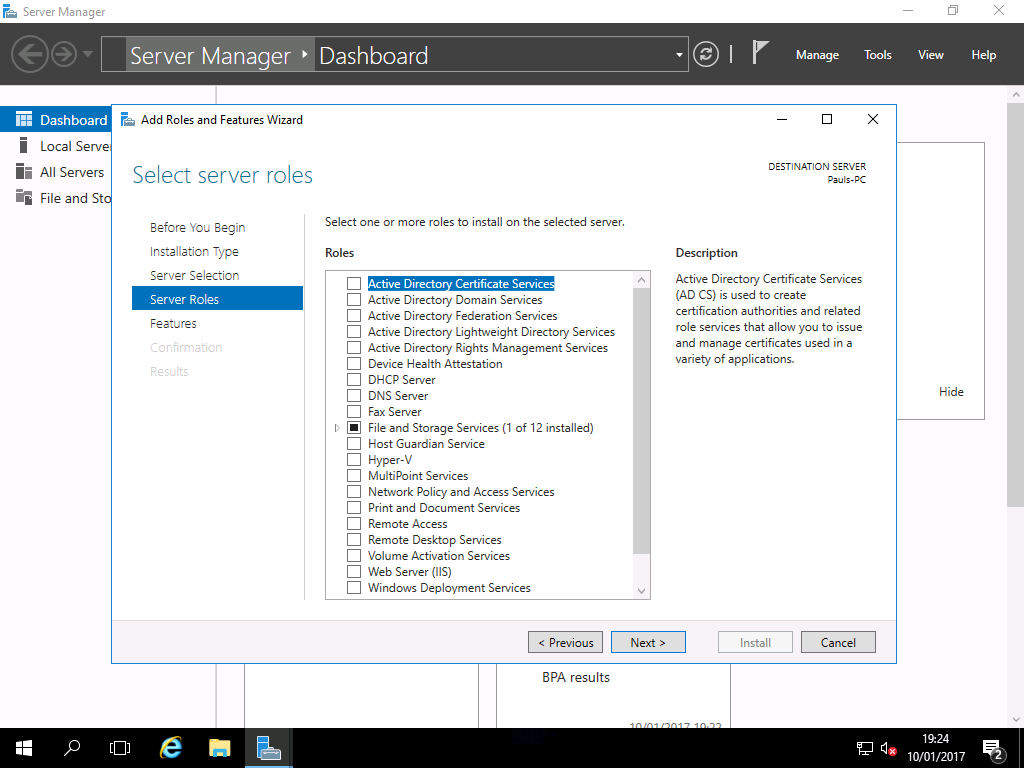Enable the Hyper-V role checkbox
Image resolution: width=1024 pixels, height=768 pixels.
tap(354, 460)
